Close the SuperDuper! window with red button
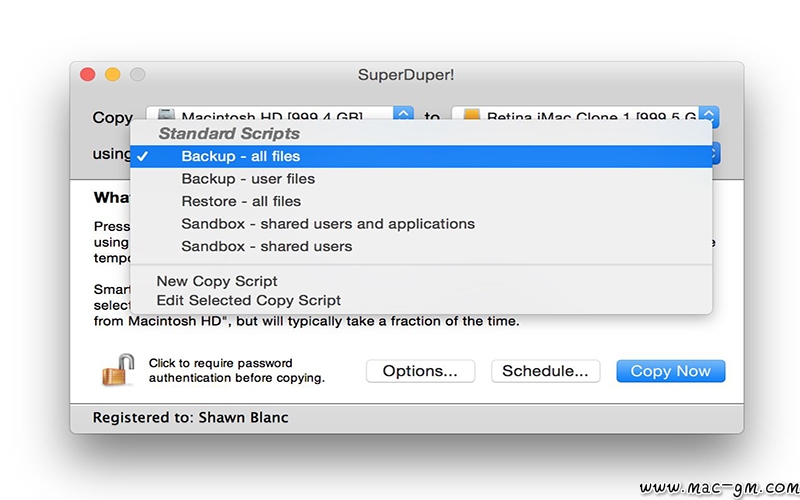The height and width of the screenshot is (500, 800). [88, 74]
